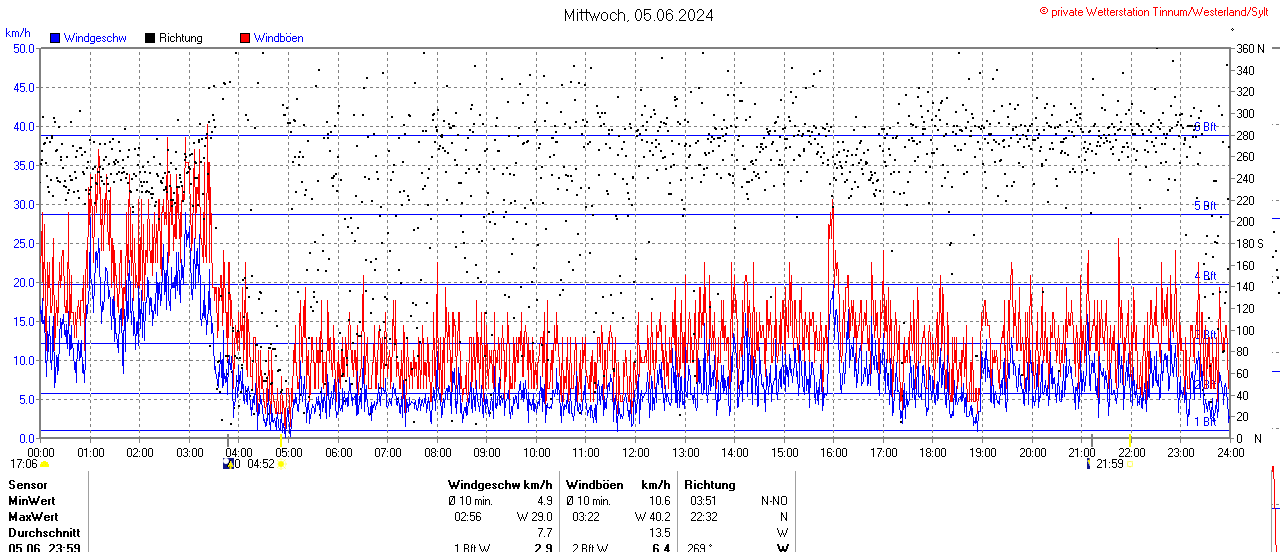1280x552 pixels.
Task: Click the 5 Bft threshold label
Action: (x=1205, y=206)
